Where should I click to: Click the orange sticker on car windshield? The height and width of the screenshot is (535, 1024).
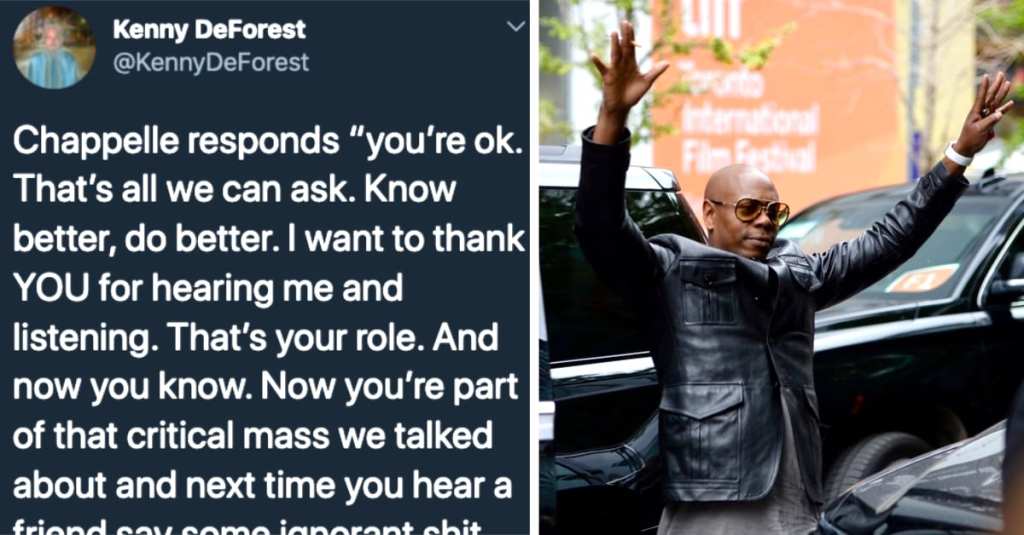click(921, 279)
